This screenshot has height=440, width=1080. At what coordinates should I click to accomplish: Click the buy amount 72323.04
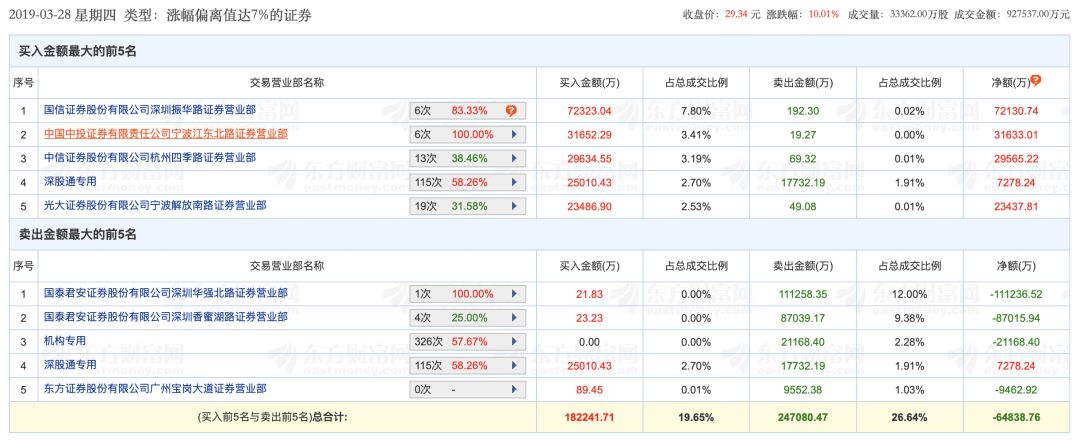pyautogui.click(x=590, y=111)
